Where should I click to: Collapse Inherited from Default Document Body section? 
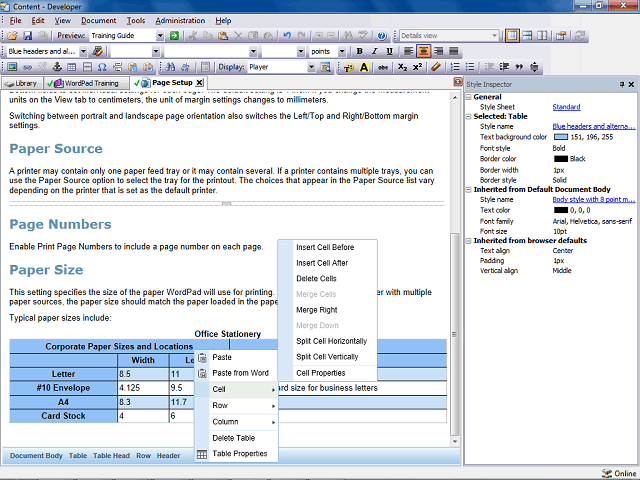pyautogui.click(x=469, y=189)
